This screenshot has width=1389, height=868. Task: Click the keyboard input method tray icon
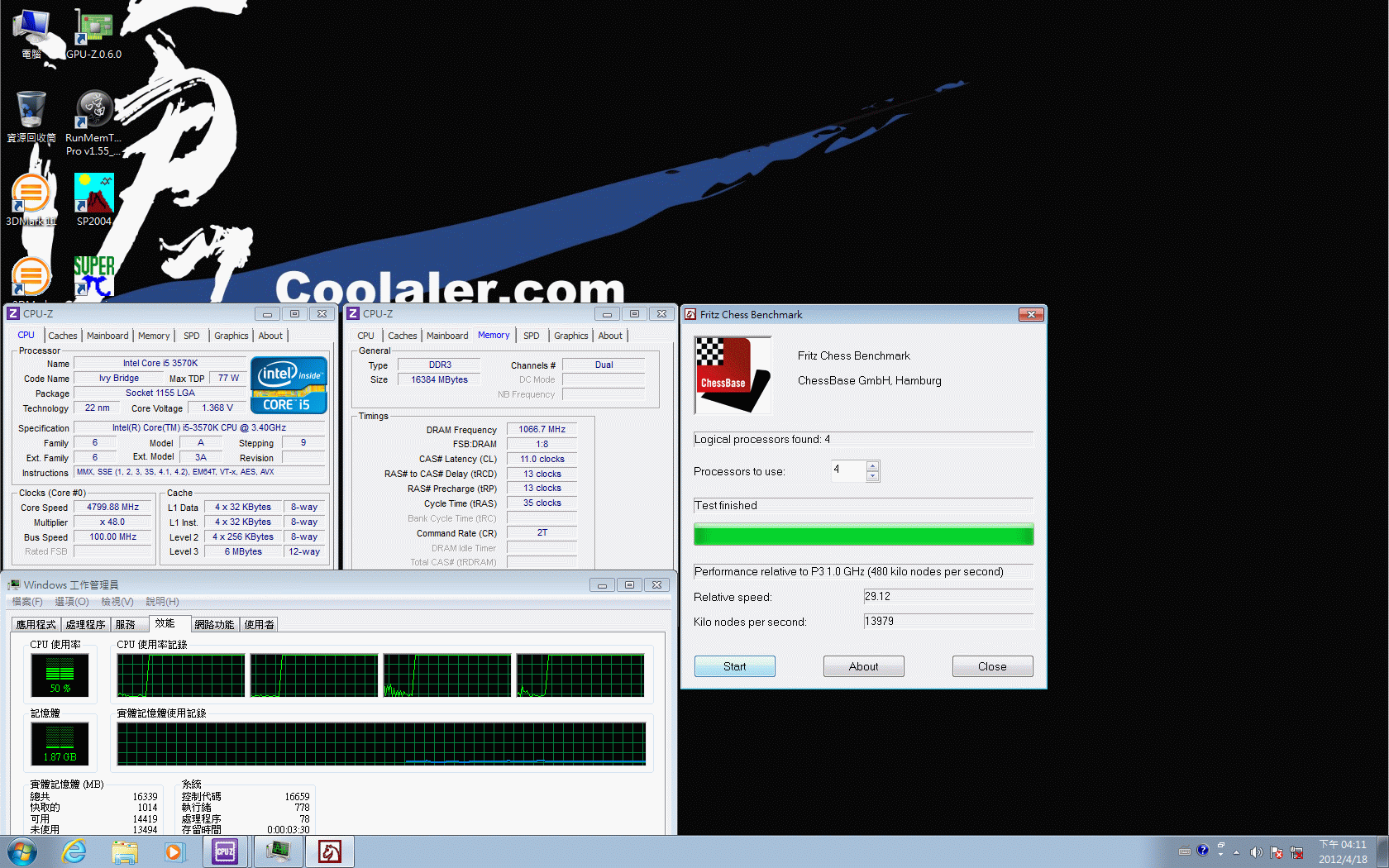click(1185, 851)
